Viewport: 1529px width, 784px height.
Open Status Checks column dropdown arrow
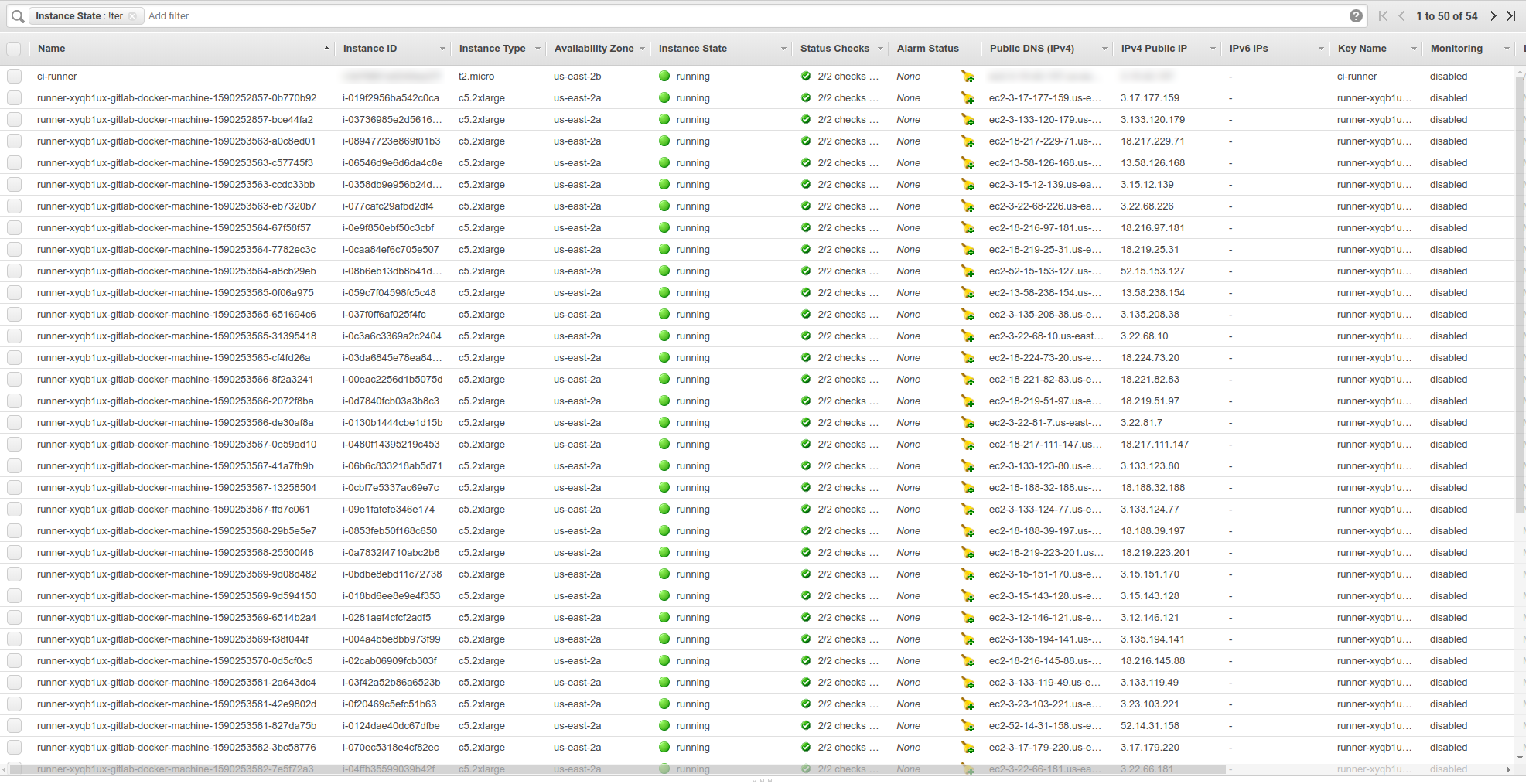[x=880, y=49]
